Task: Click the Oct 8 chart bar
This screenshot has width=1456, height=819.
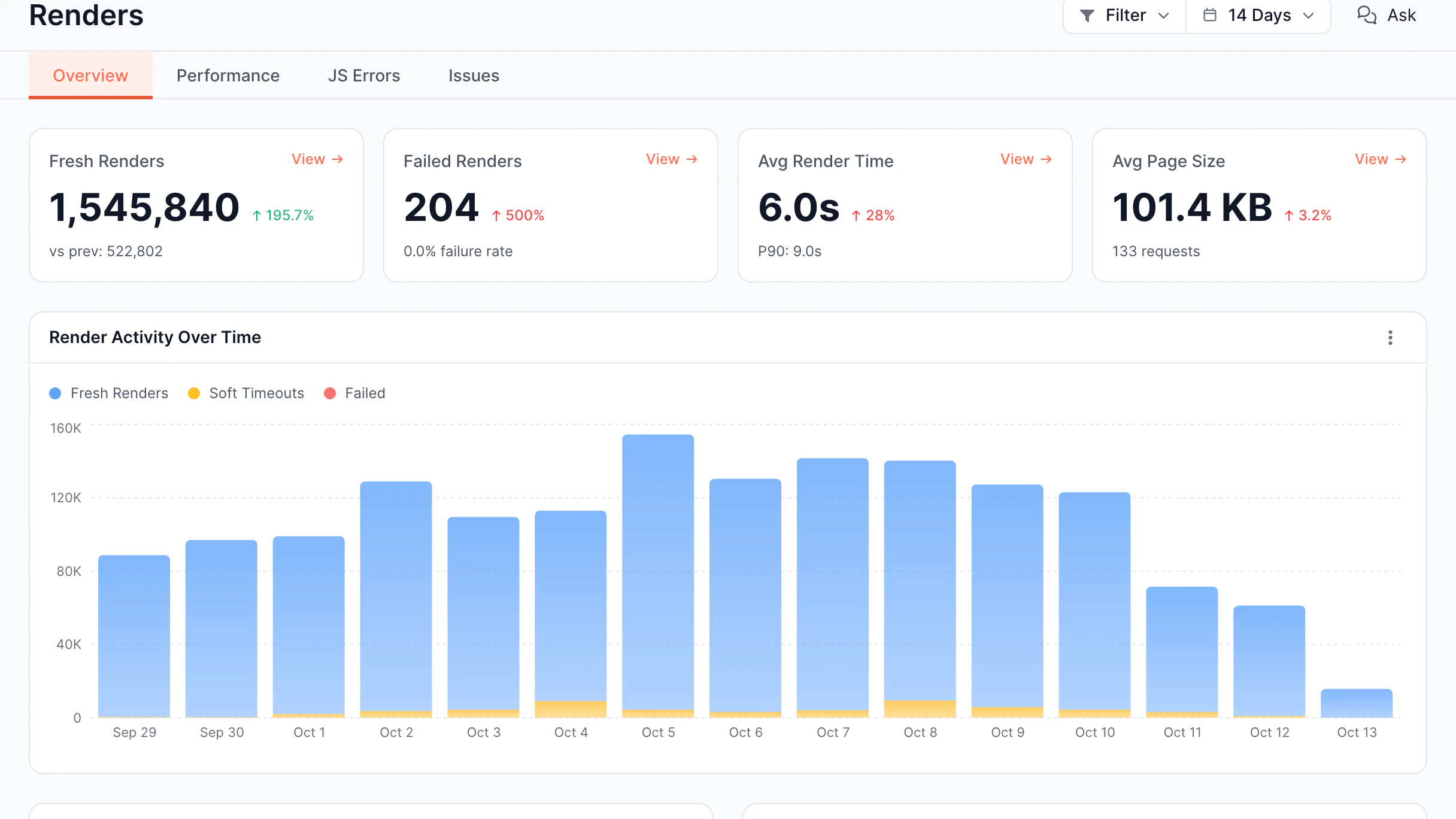Action: click(920, 589)
